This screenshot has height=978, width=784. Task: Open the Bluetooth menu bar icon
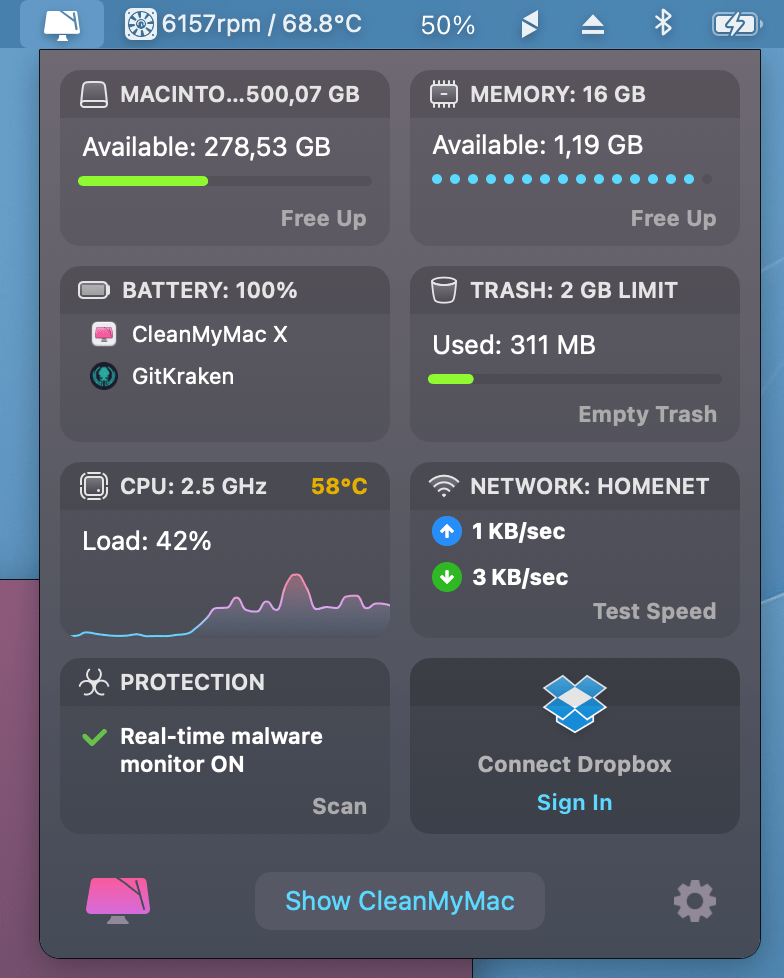click(662, 24)
